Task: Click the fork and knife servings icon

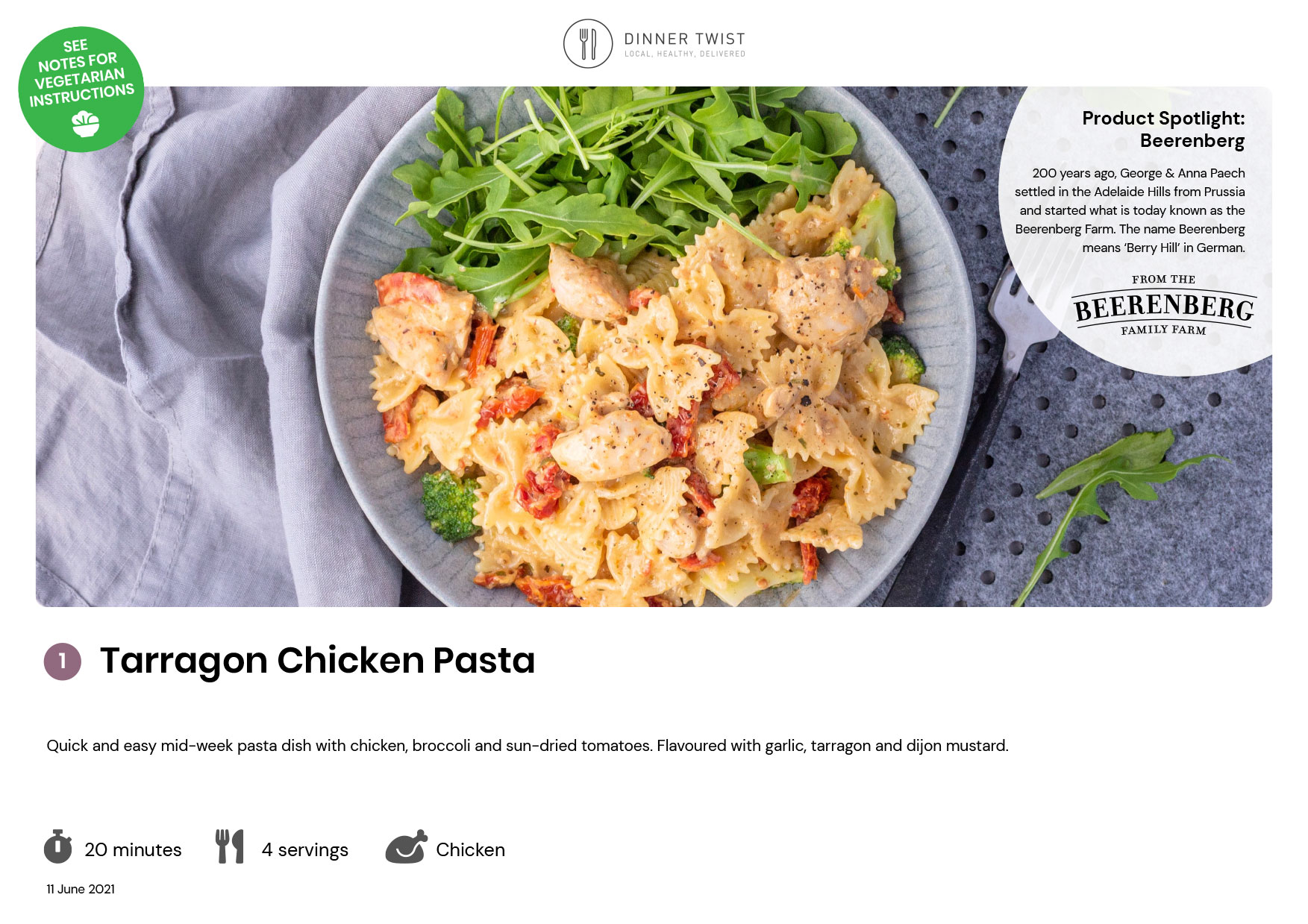Action: [x=230, y=846]
